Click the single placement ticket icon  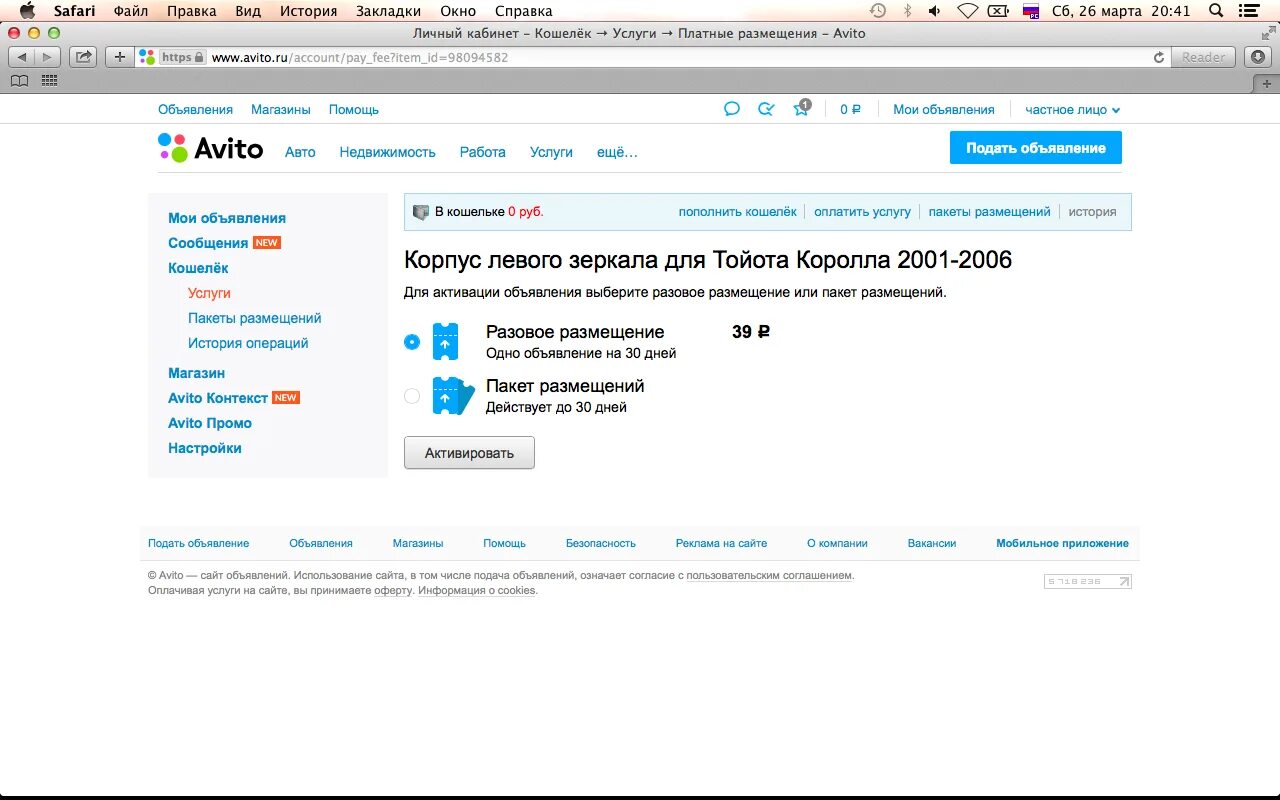[445, 341]
